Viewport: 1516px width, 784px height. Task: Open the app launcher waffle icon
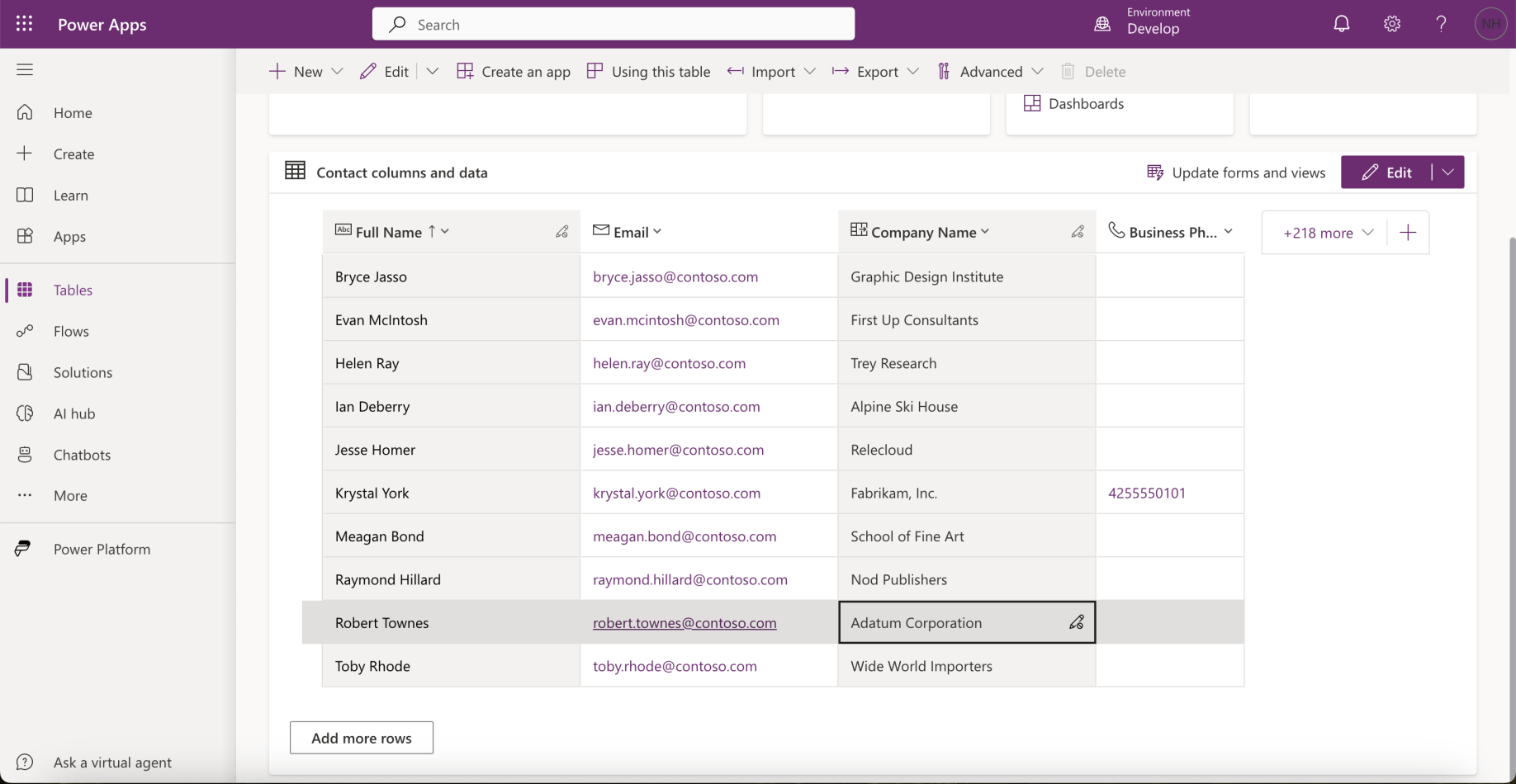tap(24, 24)
